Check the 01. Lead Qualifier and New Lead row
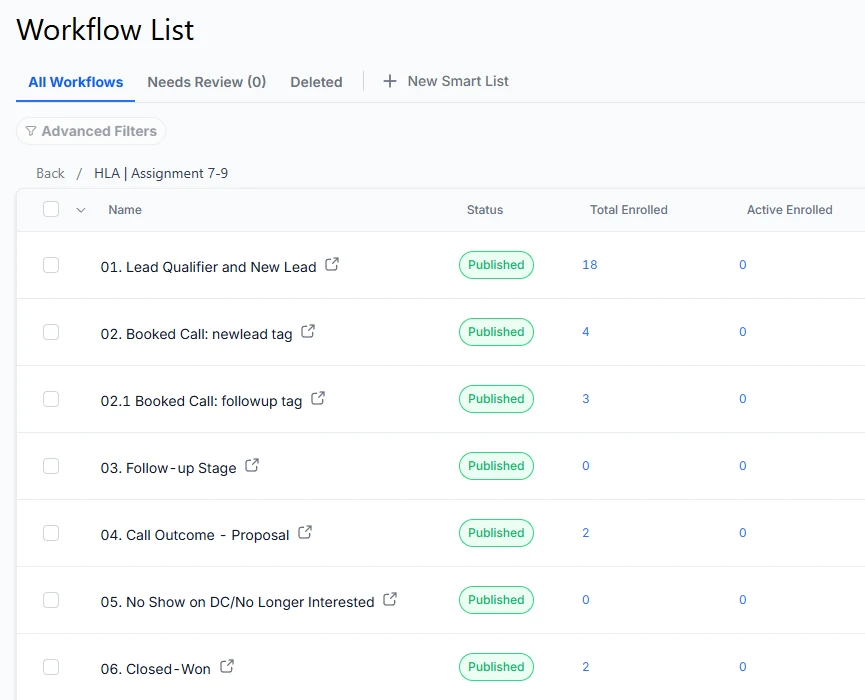865x700 pixels. click(51, 265)
